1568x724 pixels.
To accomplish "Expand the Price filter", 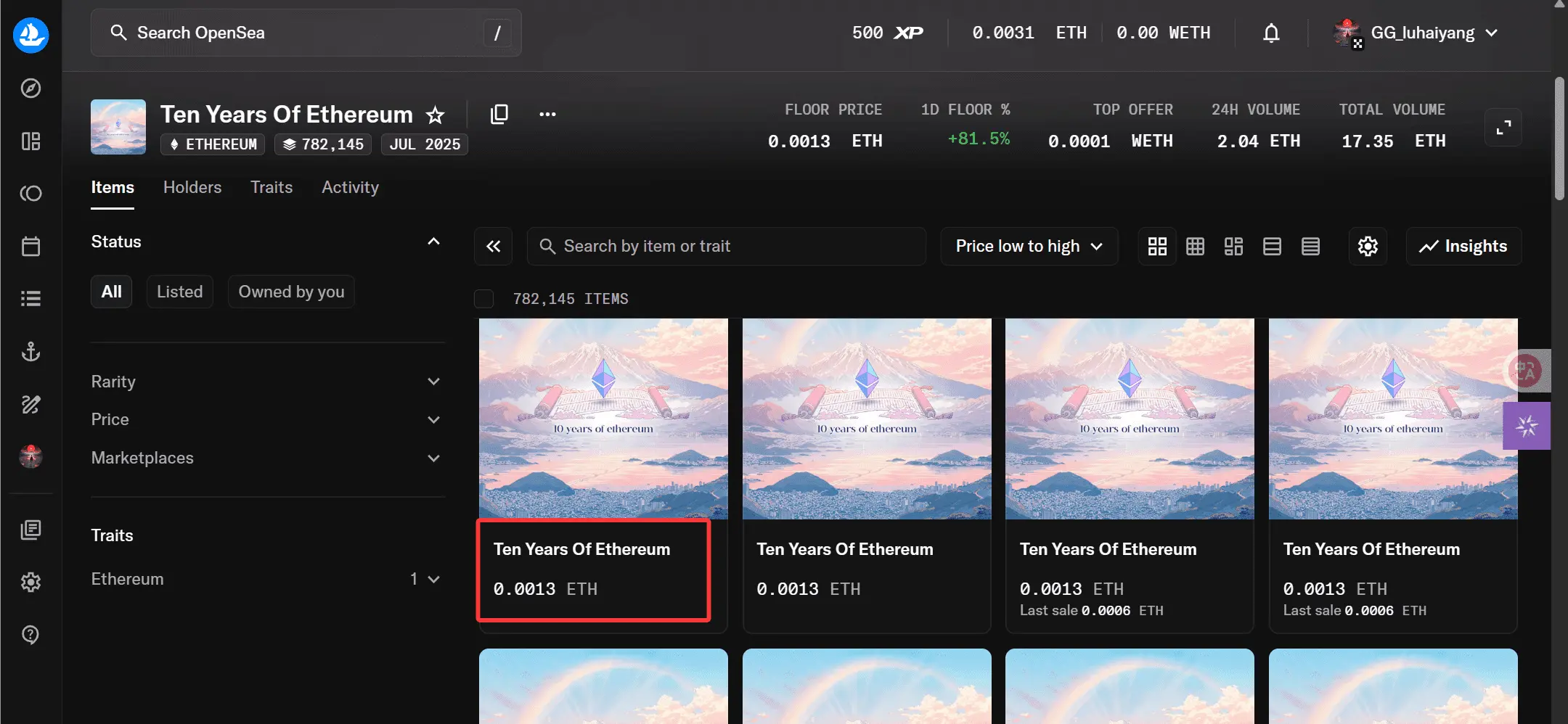I will click(x=267, y=419).
